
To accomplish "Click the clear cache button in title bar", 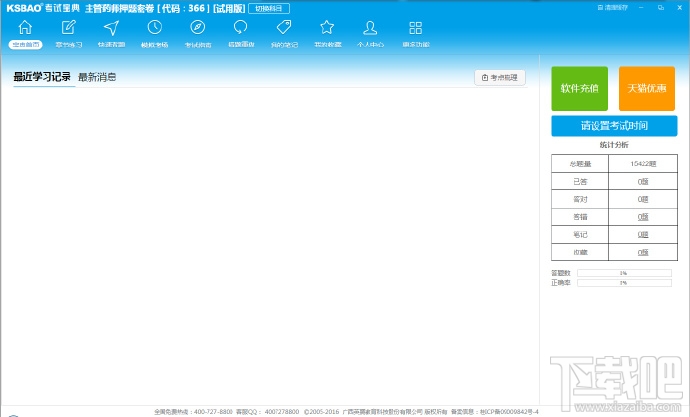I will click(613, 7).
